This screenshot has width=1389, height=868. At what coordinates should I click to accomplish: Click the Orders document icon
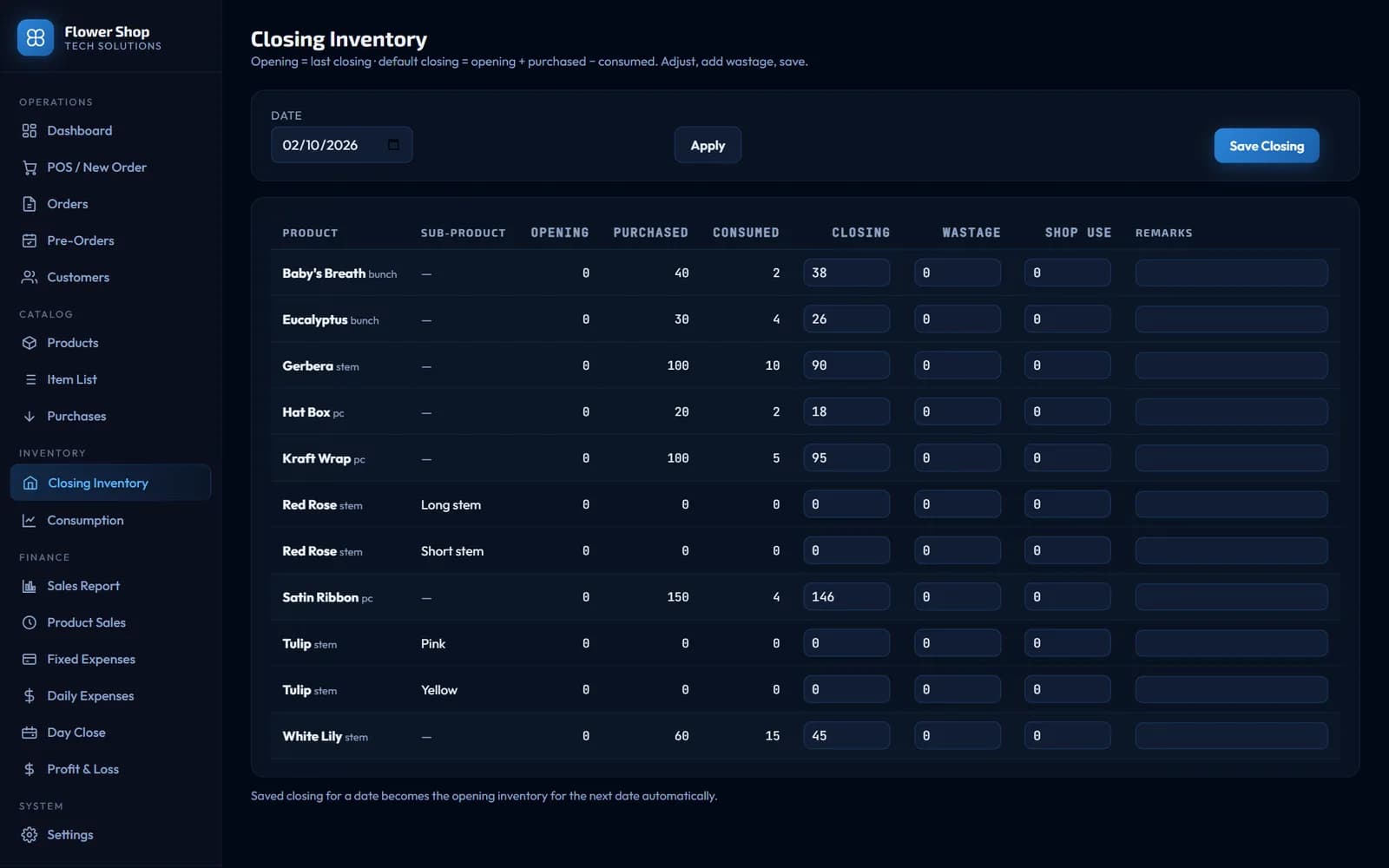tap(30, 204)
